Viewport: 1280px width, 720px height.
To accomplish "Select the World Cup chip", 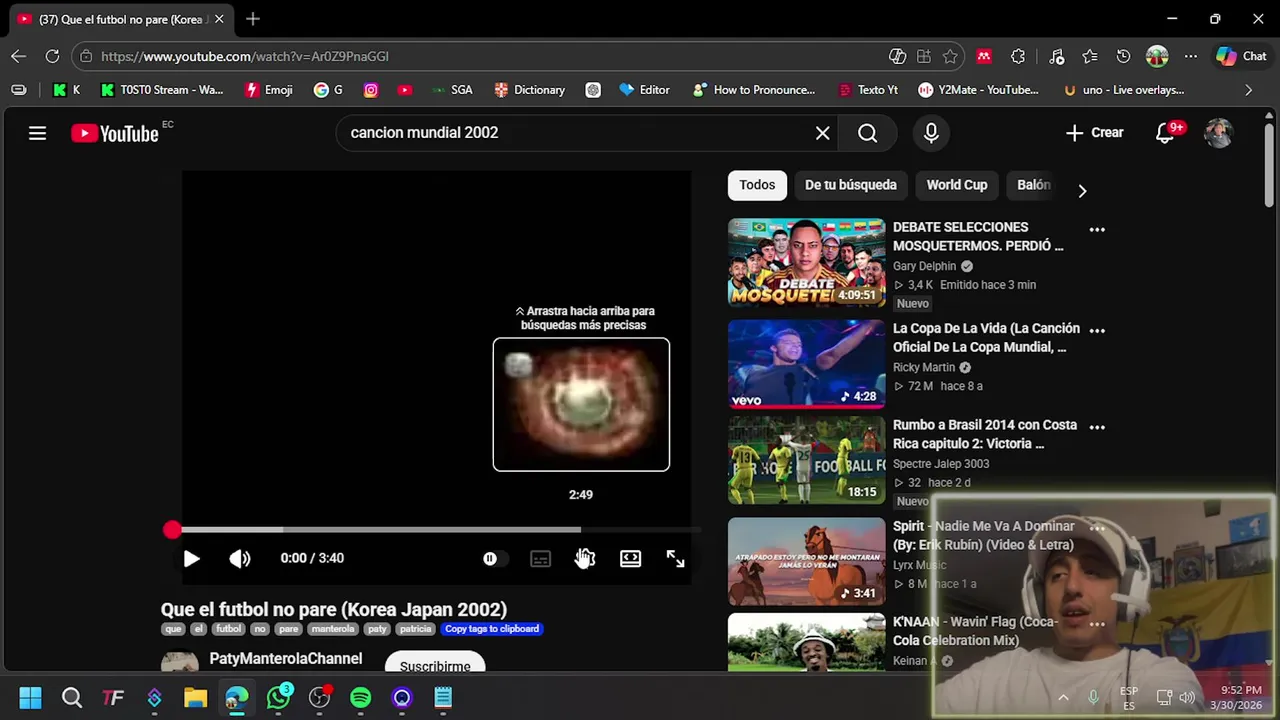I will pyautogui.click(x=957, y=185).
